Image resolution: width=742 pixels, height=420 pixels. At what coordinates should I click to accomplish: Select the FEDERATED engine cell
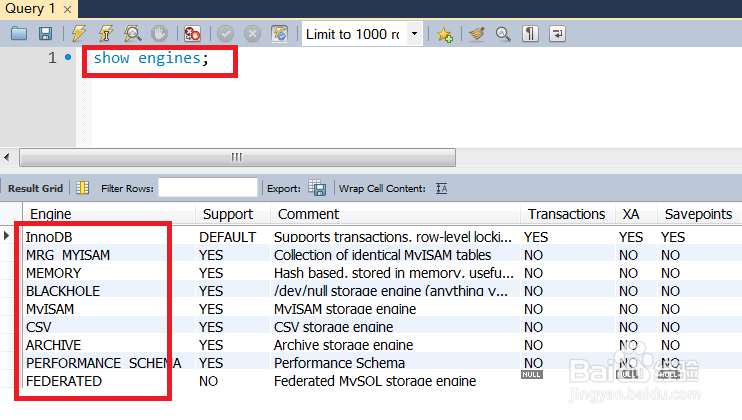[109, 381]
